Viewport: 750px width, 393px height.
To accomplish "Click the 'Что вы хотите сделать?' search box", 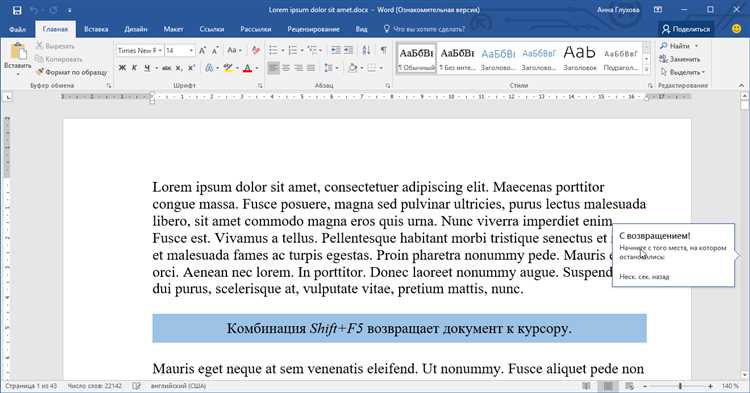I will tap(424, 29).
